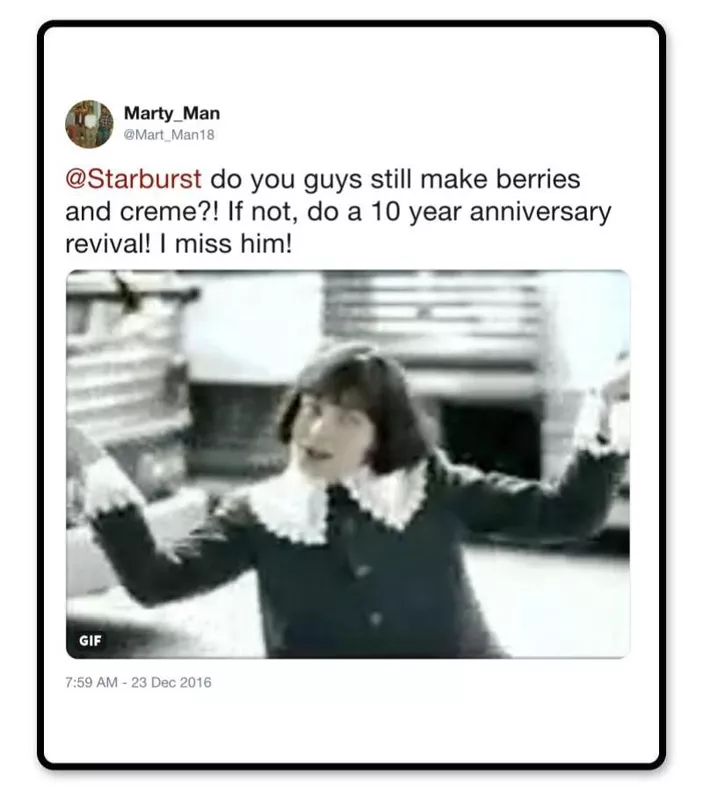703x800 pixels.
Task: Visit the @Mart_Man18 handle
Action: tap(169, 135)
